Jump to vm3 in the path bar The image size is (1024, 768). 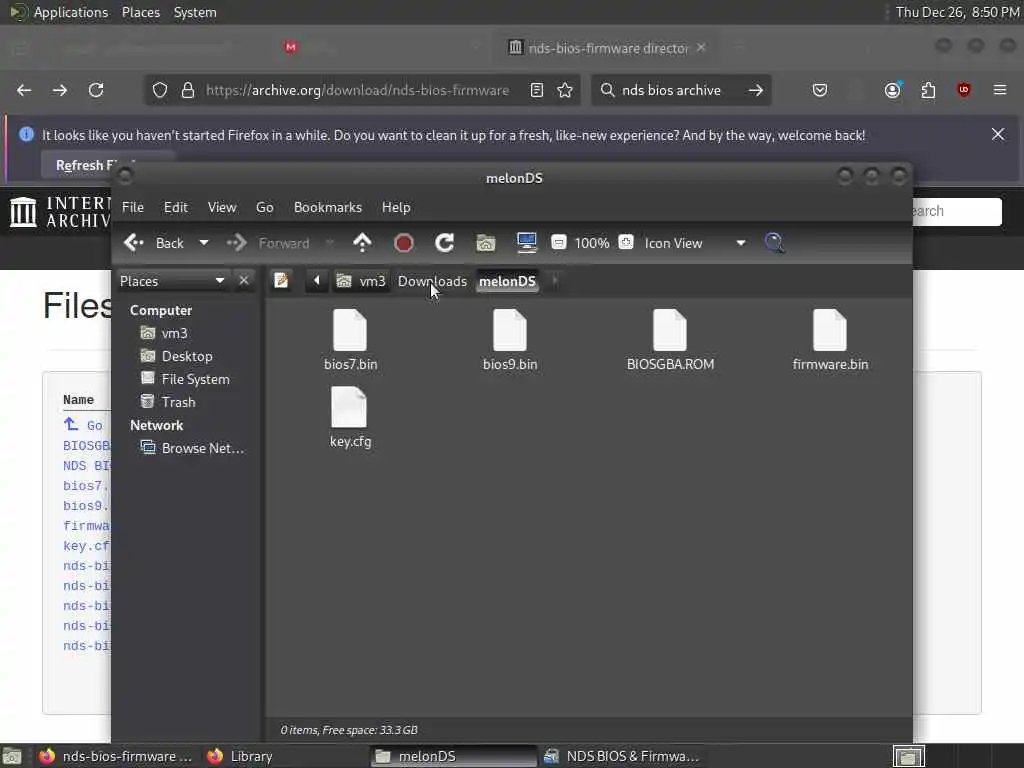(x=361, y=281)
